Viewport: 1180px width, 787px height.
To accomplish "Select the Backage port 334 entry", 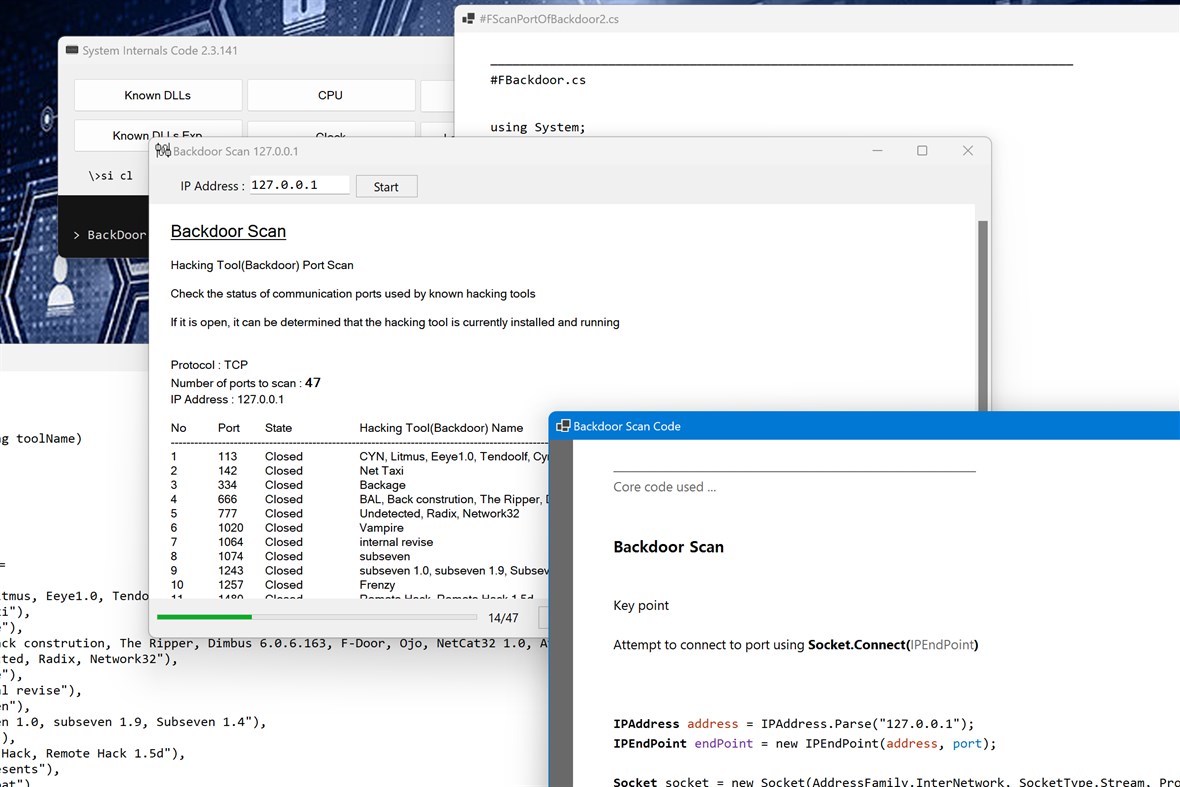I will pos(300,485).
